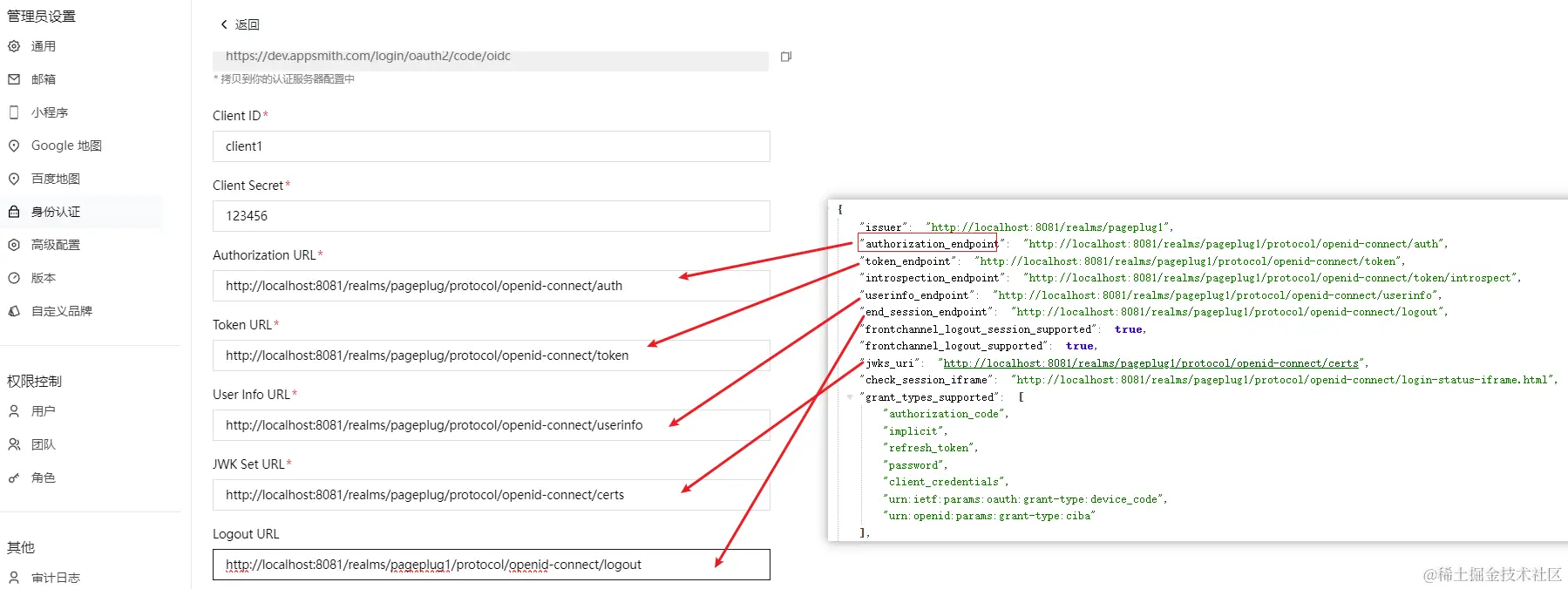The width and height of the screenshot is (1568, 589).
Task: Open the 高级配置 settings page
Action: point(56,245)
